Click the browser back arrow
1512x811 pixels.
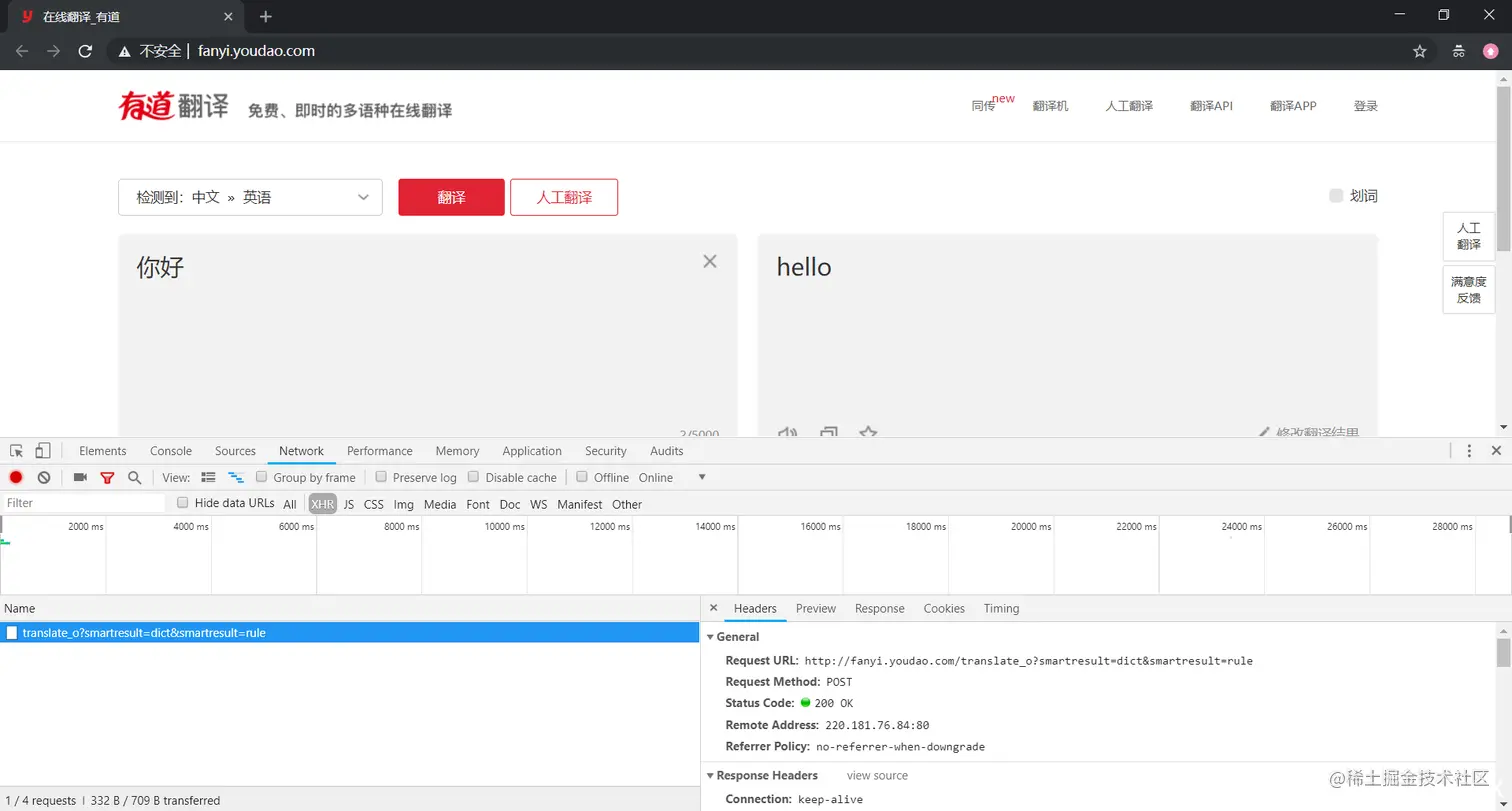pos(22,51)
